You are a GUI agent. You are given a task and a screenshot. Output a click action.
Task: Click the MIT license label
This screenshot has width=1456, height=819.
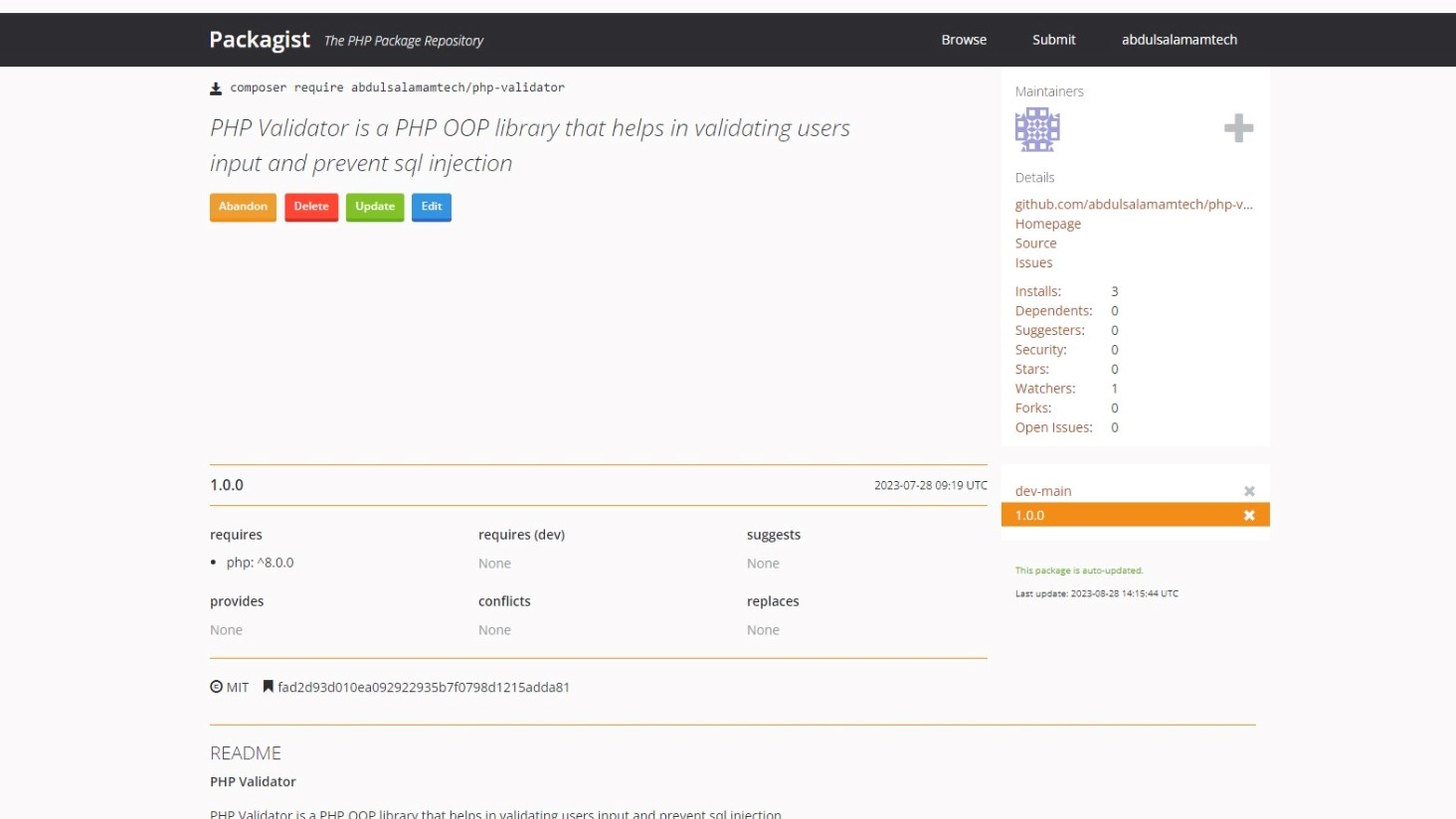click(x=238, y=687)
